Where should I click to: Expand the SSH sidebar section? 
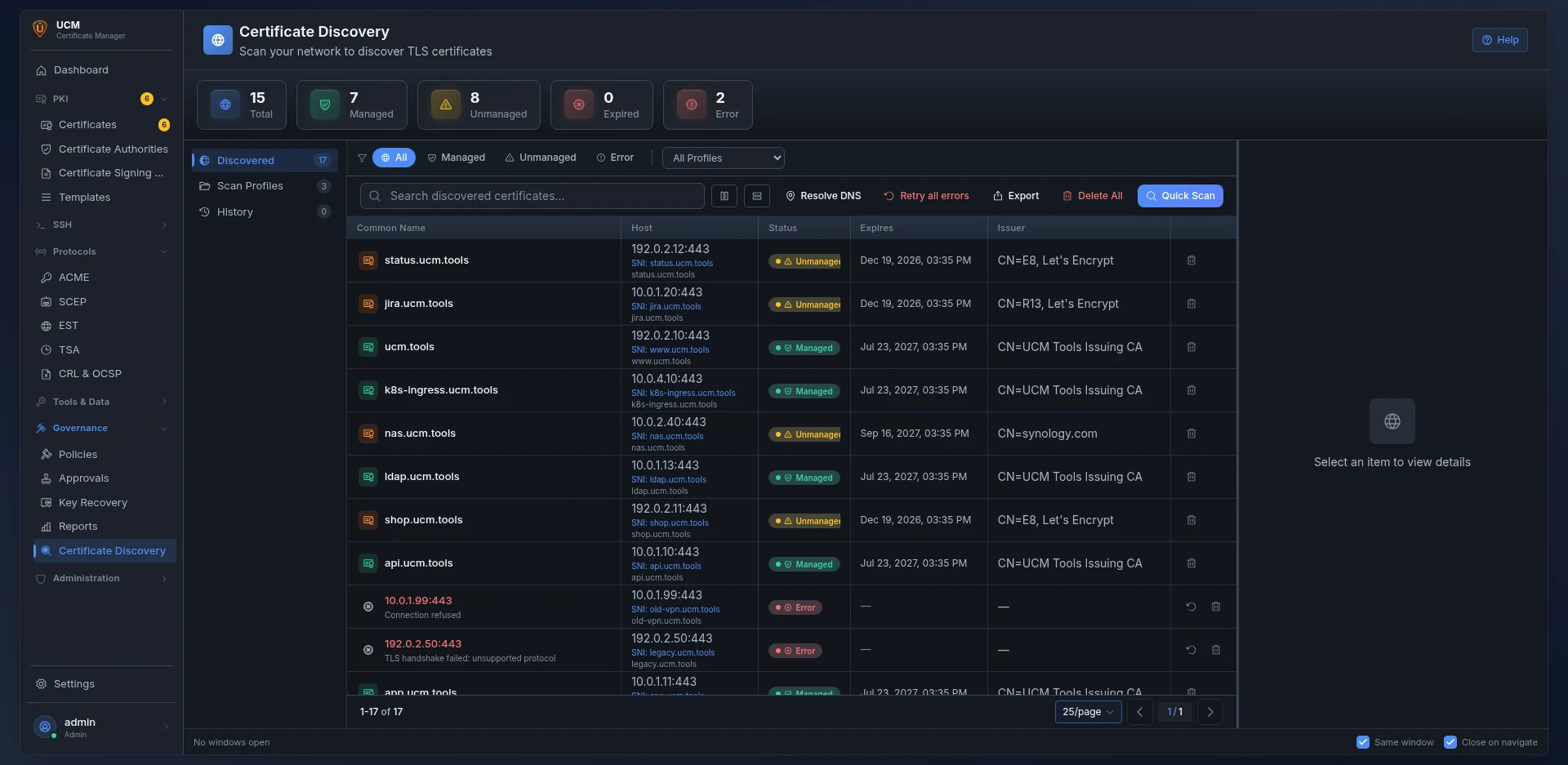(101, 225)
